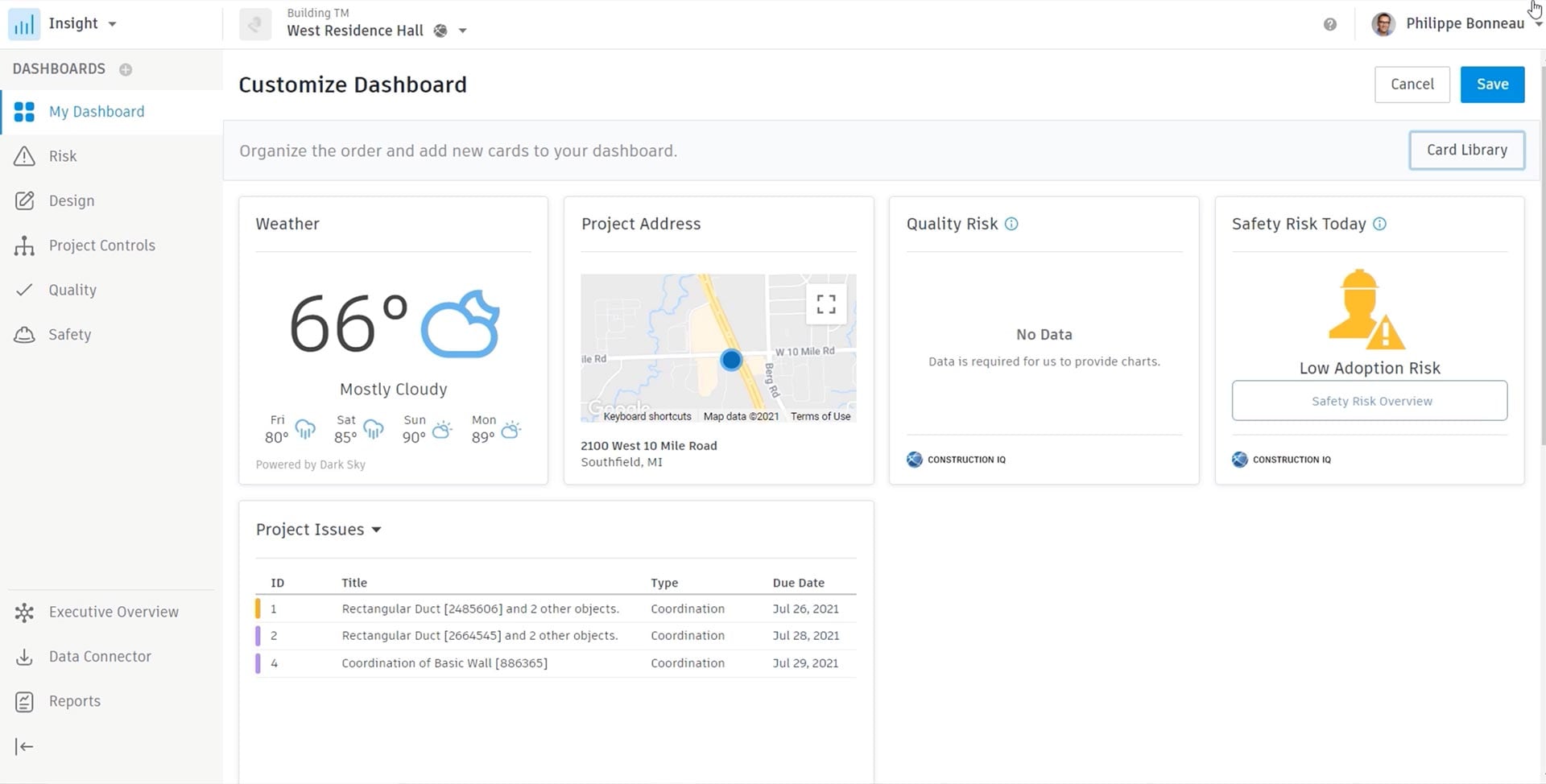Viewport: 1546px width, 784px height.
Task: Click the add dashboard plus icon
Action: [126, 69]
